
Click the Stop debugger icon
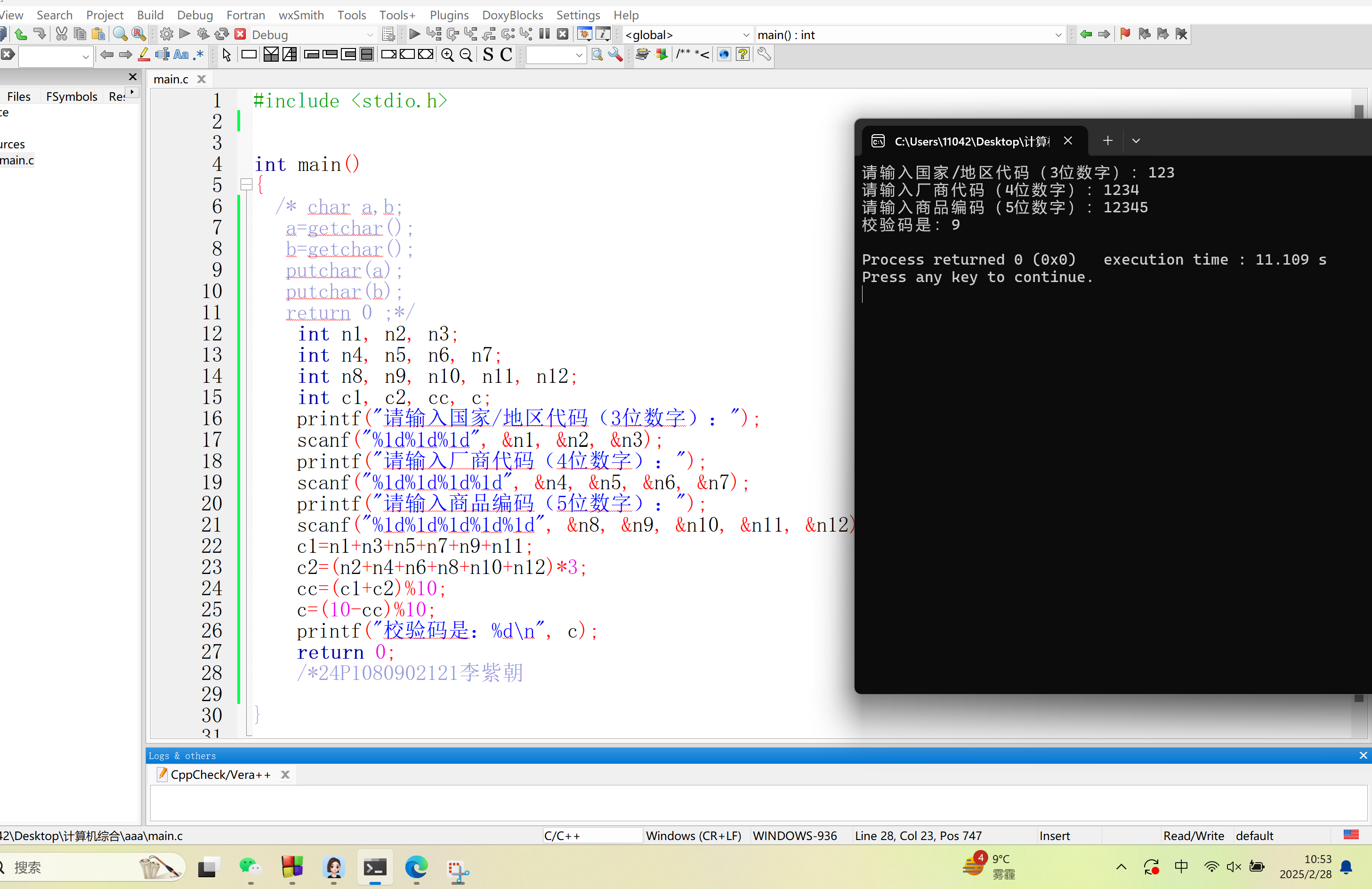(563, 34)
